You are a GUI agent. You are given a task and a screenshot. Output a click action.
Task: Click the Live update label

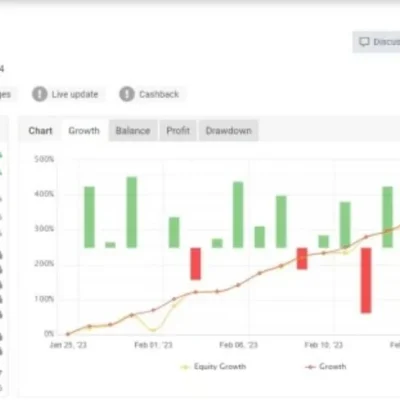(x=75, y=95)
